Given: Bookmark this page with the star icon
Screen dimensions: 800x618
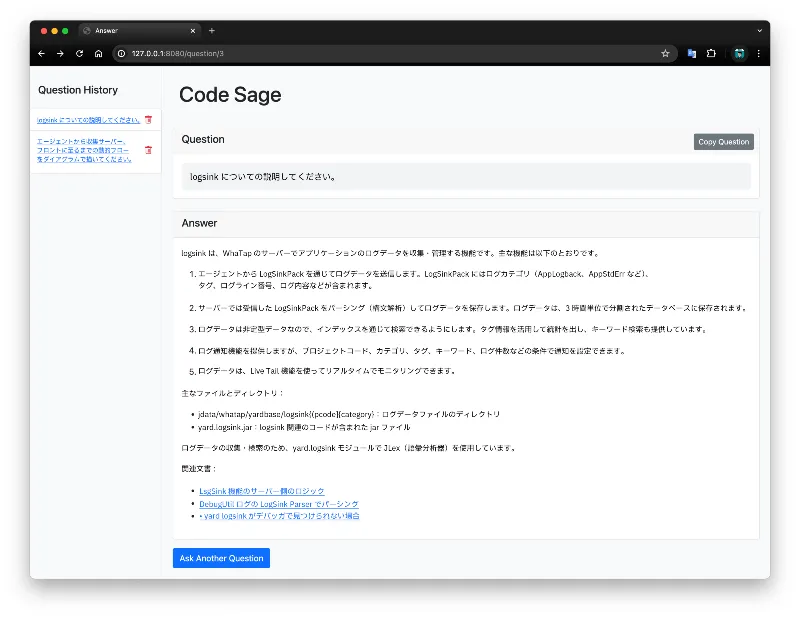Looking at the screenshot, I should [x=665, y=54].
